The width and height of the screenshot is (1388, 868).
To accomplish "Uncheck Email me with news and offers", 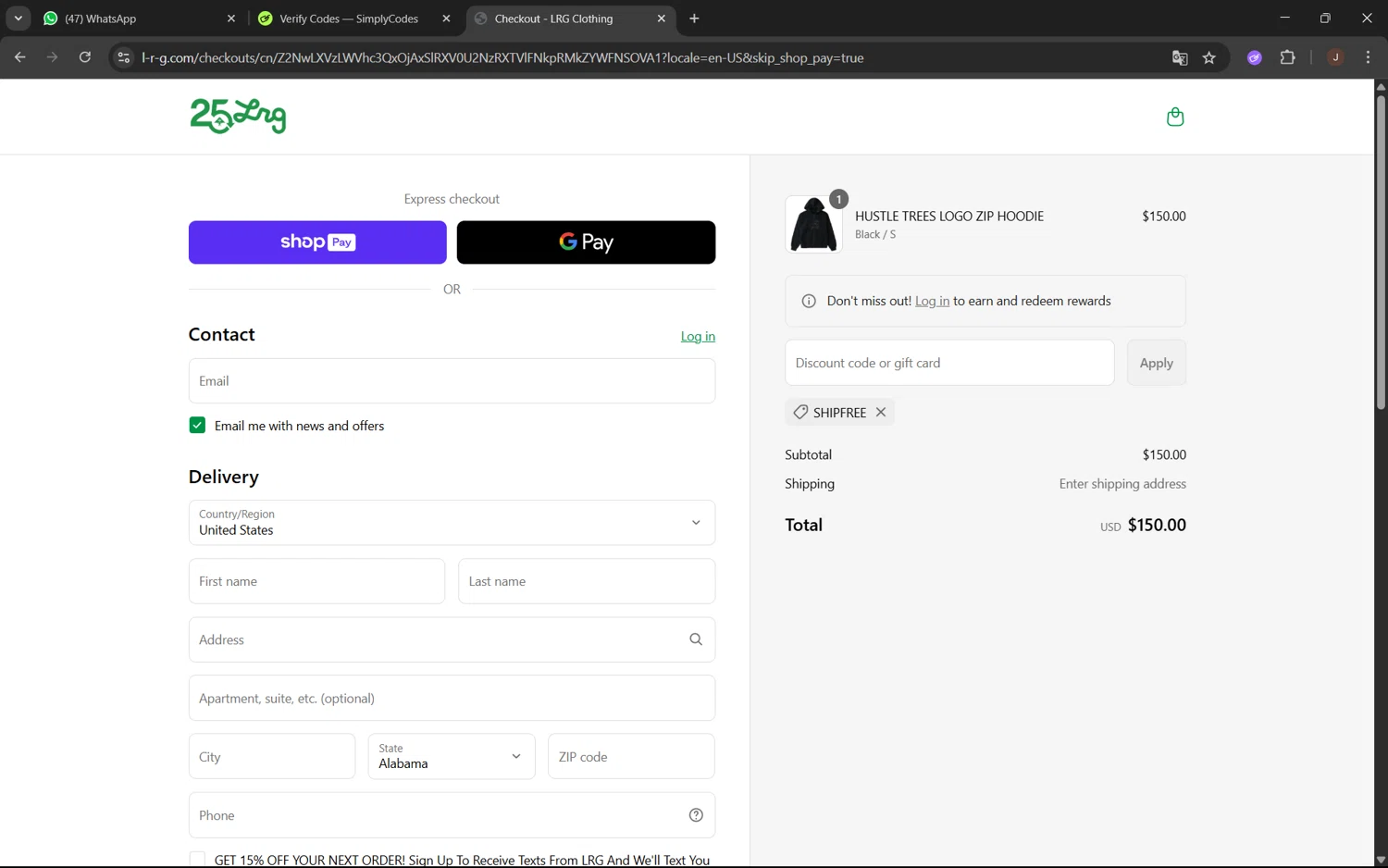I will (x=197, y=426).
